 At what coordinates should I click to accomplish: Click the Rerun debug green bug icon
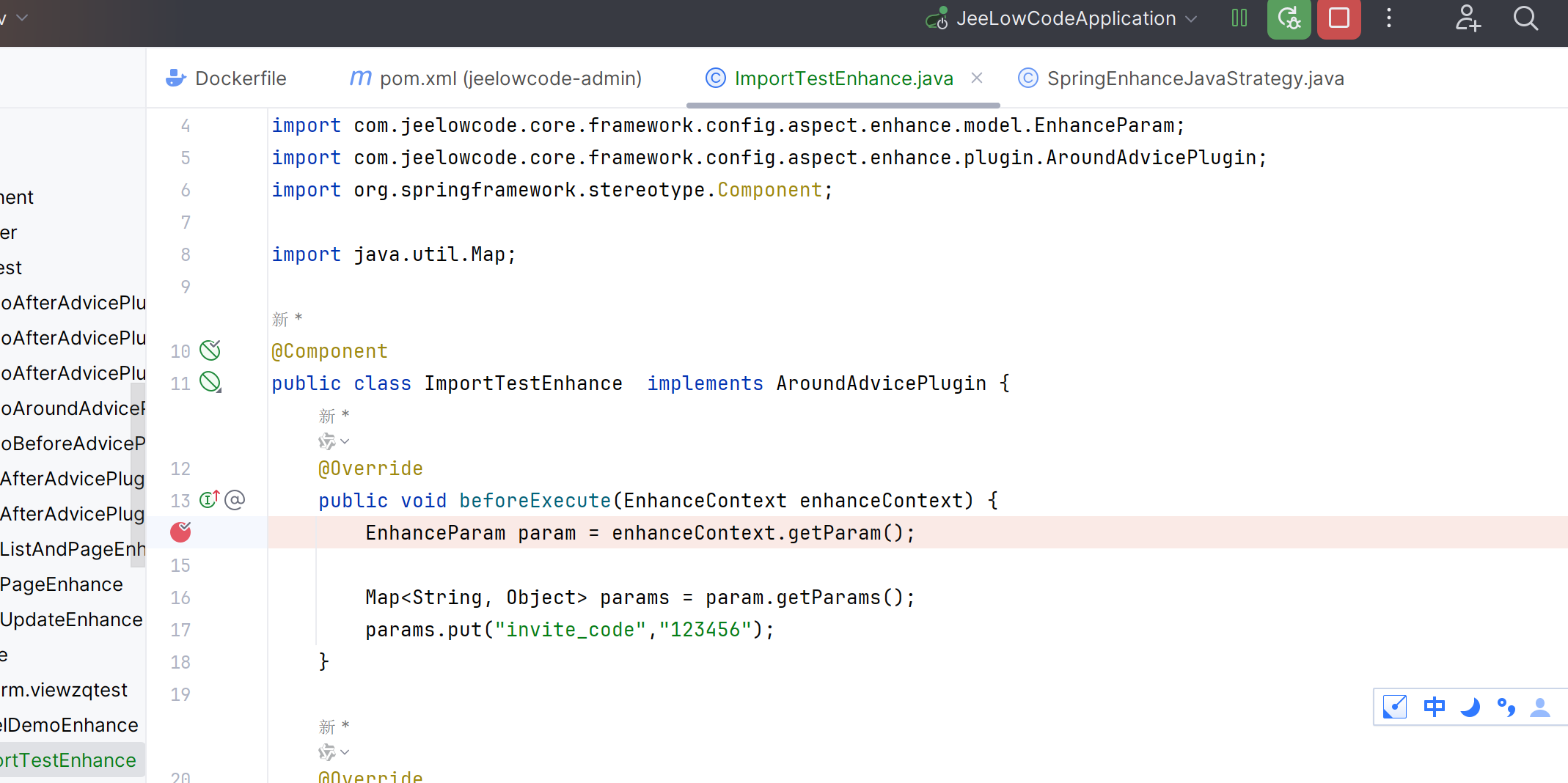[x=1289, y=18]
